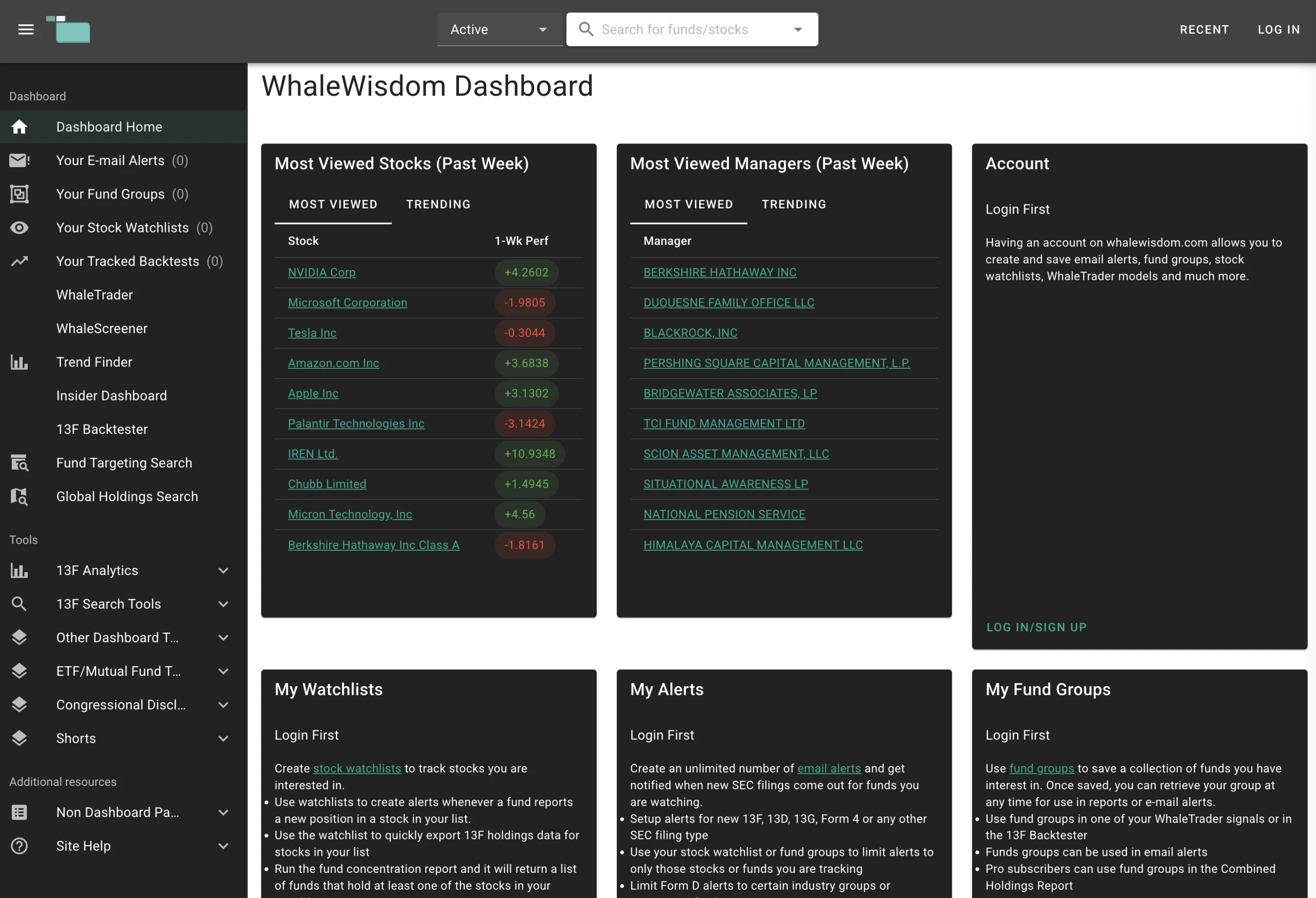Image resolution: width=1316 pixels, height=898 pixels.
Task: Click the Fund Groups sidebar icon
Action: pos(19,194)
